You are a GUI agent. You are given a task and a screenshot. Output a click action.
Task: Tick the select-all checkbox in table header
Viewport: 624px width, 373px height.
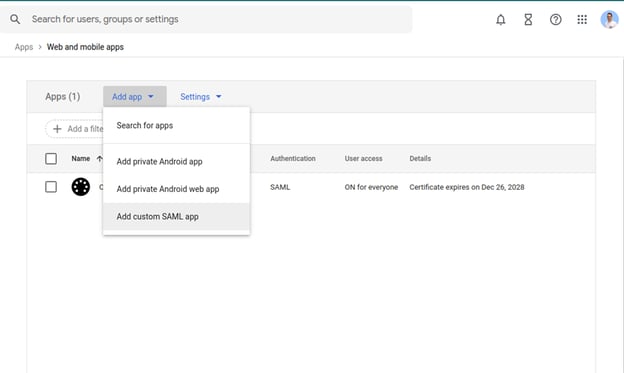[x=51, y=158]
